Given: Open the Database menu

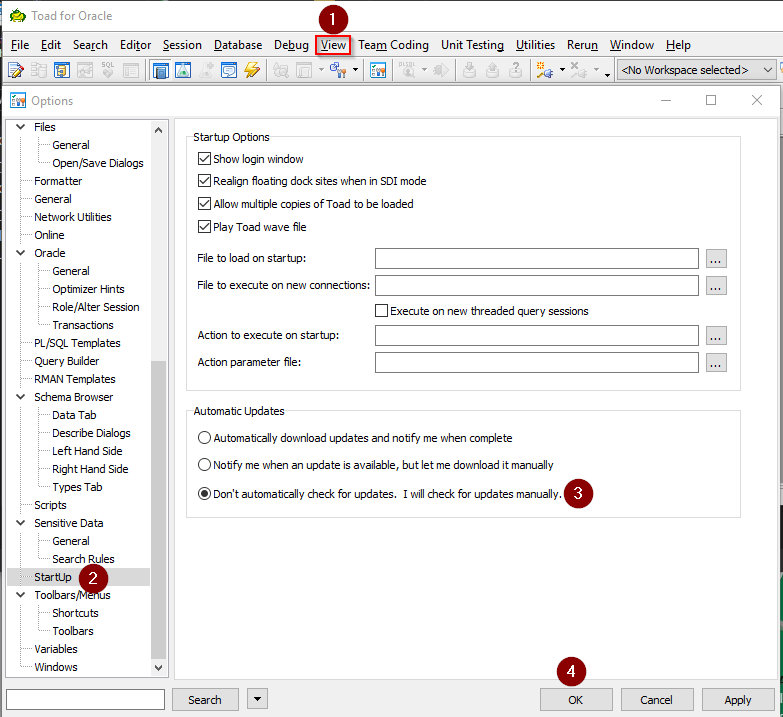Looking at the screenshot, I should coord(238,45).
